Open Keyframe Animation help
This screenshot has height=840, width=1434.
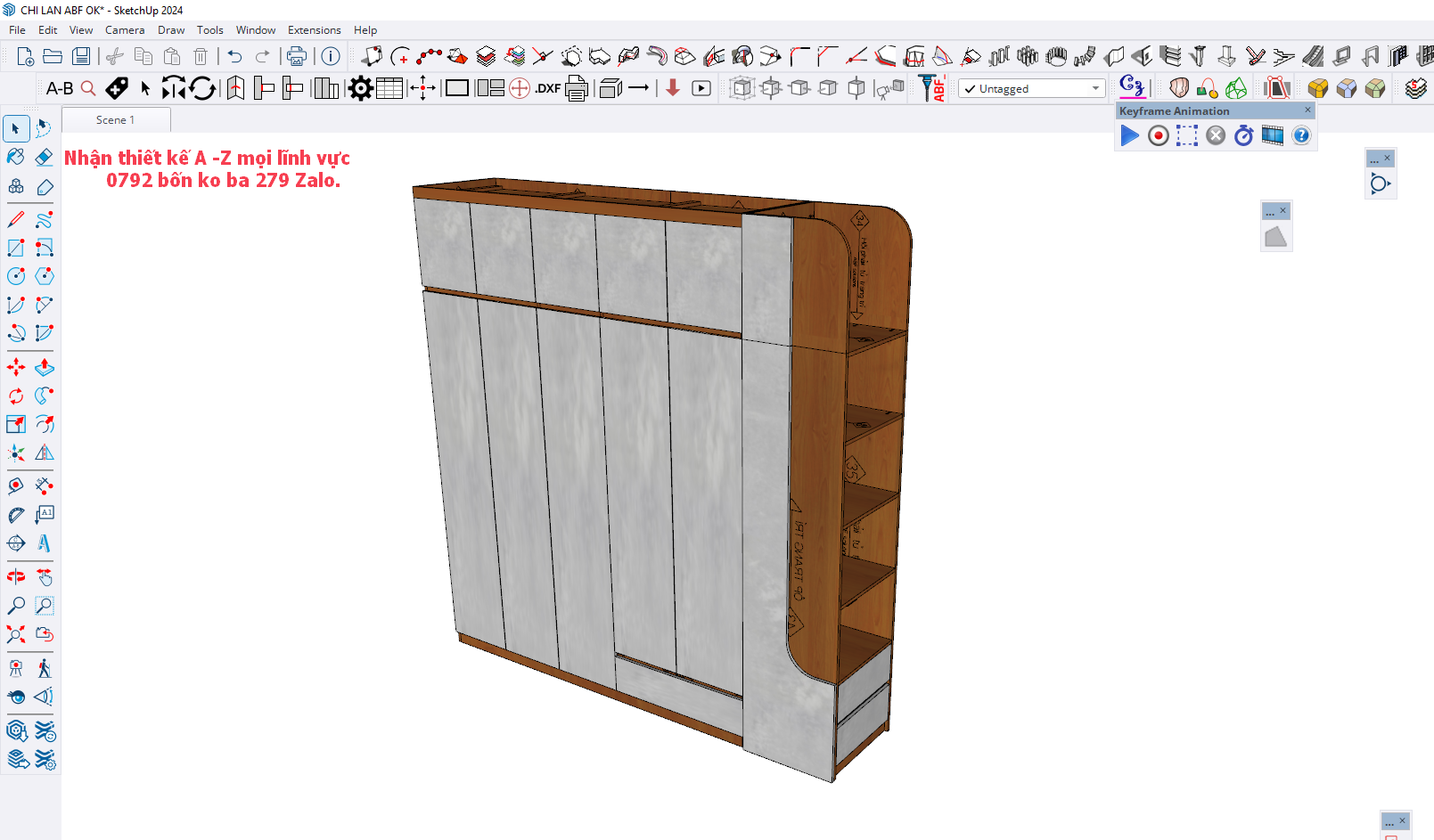coord(1301,135)
